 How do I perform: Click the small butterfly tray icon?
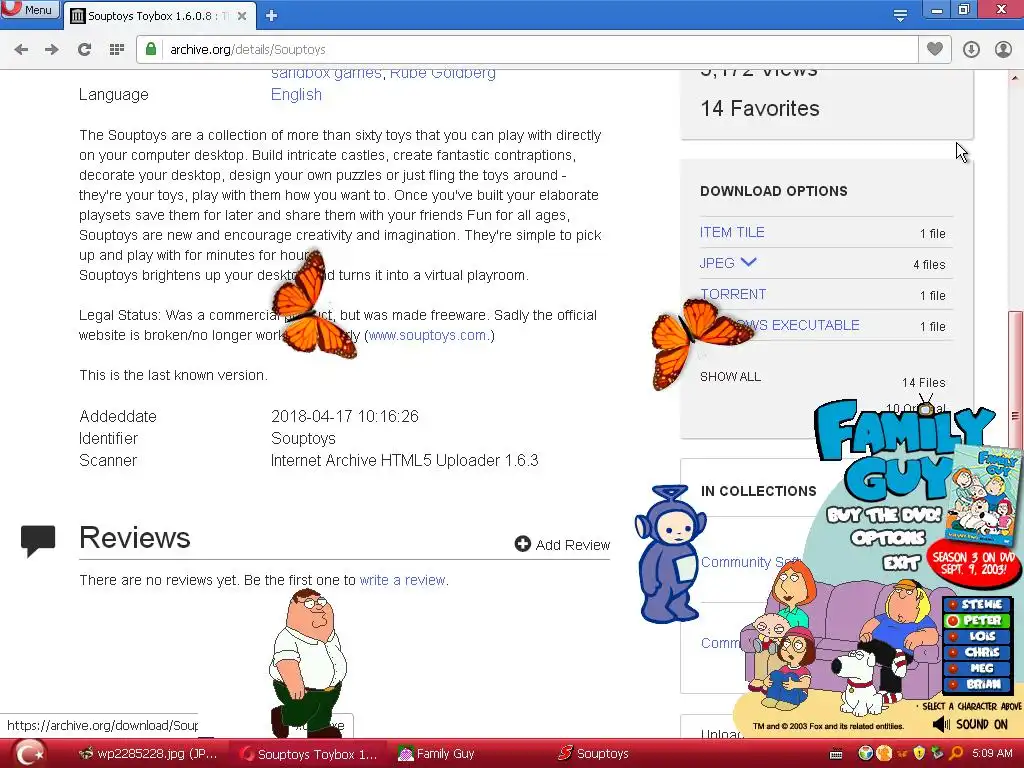click(x=902, y=754)
